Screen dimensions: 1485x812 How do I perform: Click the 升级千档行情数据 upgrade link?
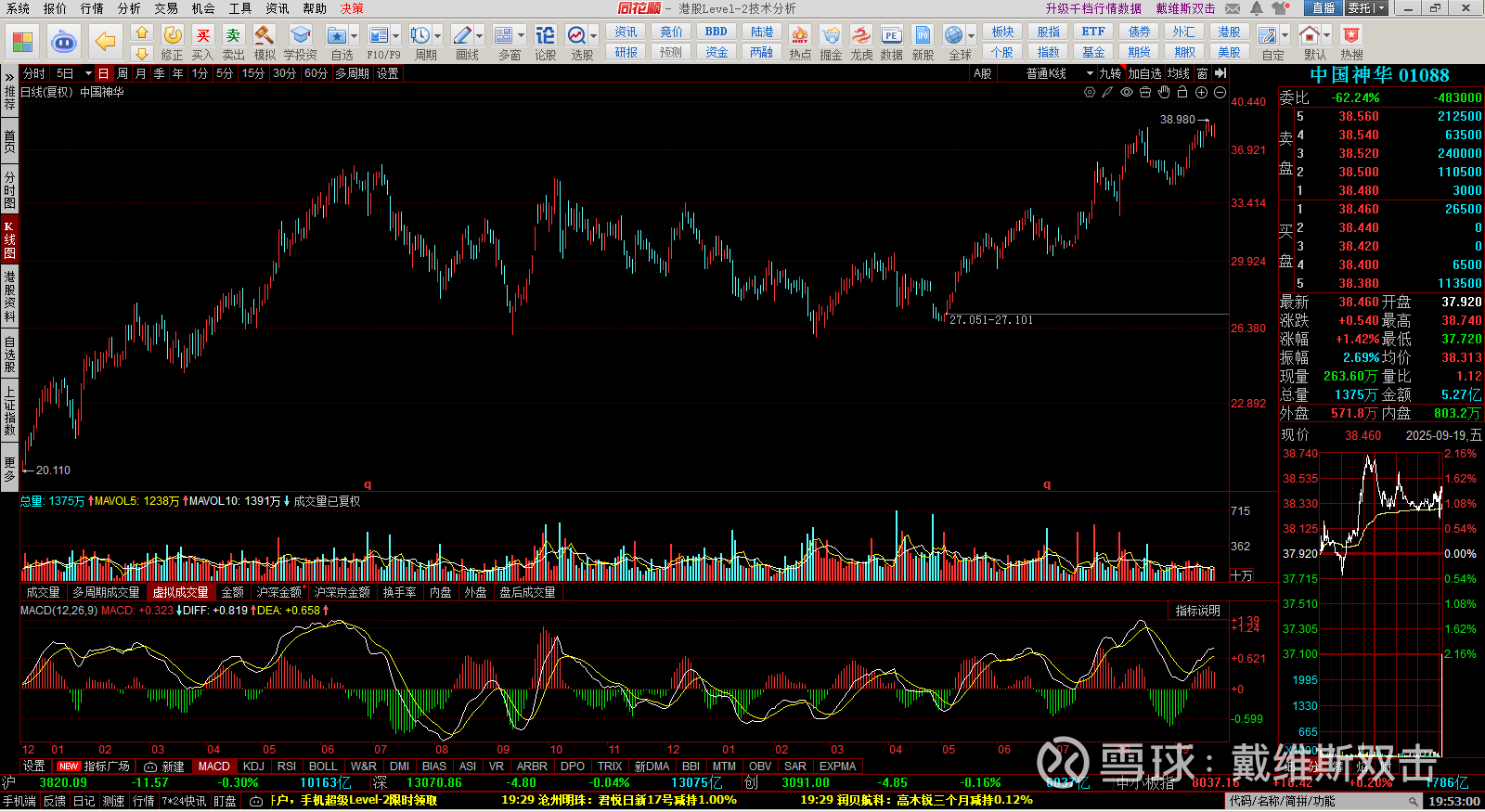pos(1093,8)
